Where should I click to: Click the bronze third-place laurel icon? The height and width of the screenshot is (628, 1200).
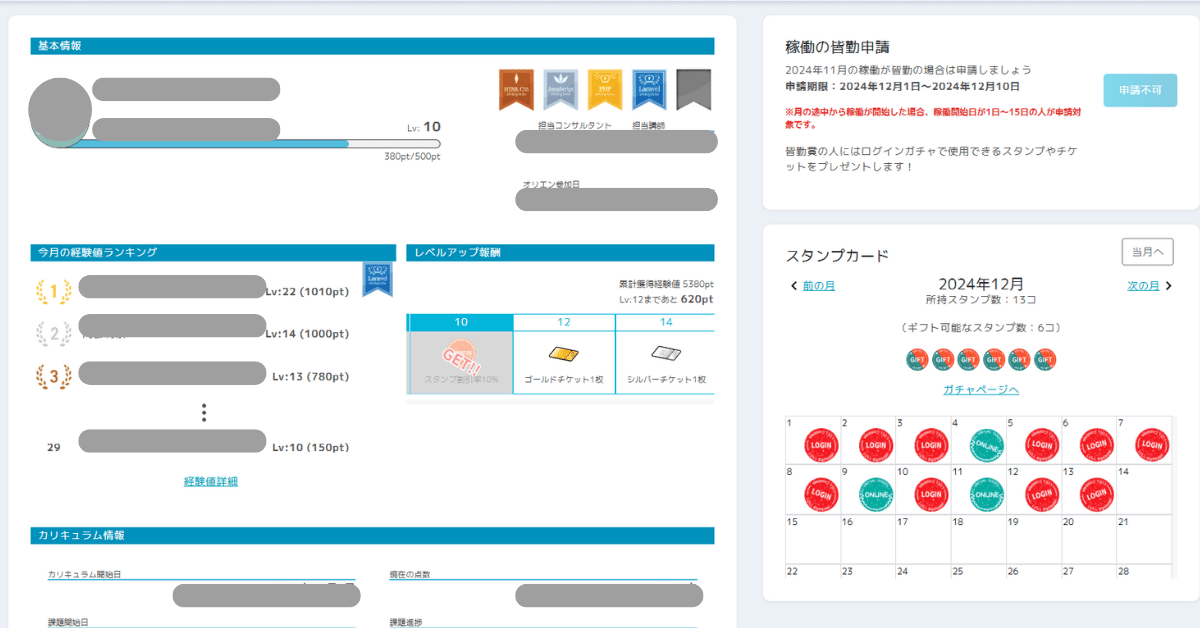(53, 376)
